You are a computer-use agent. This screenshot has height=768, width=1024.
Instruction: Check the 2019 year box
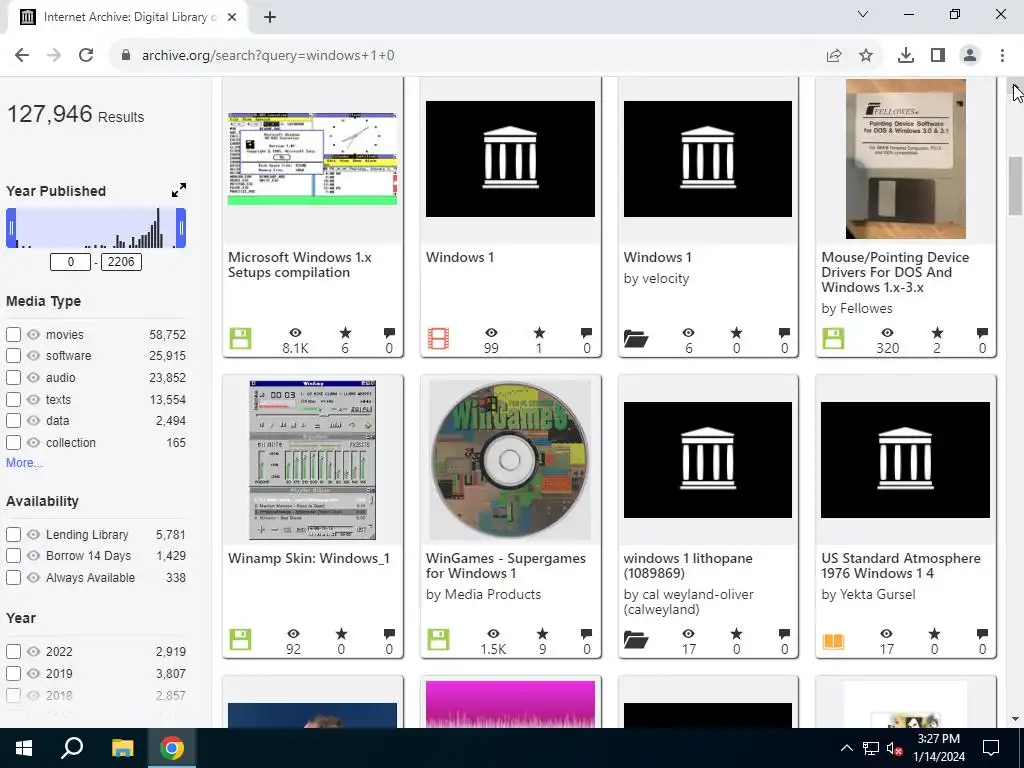coord(14,673)
